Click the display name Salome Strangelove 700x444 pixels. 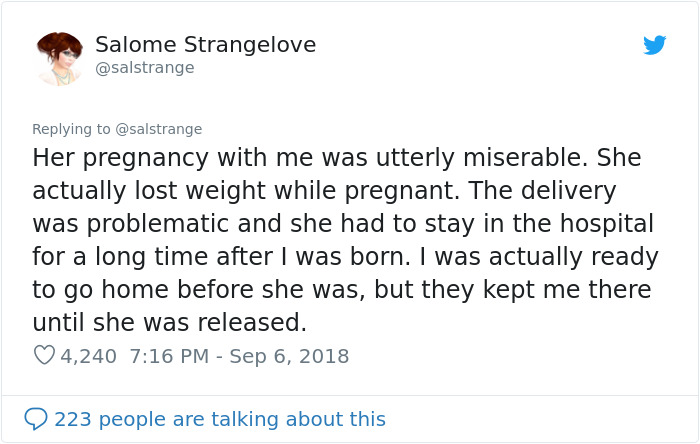click(x=205, y=44)
